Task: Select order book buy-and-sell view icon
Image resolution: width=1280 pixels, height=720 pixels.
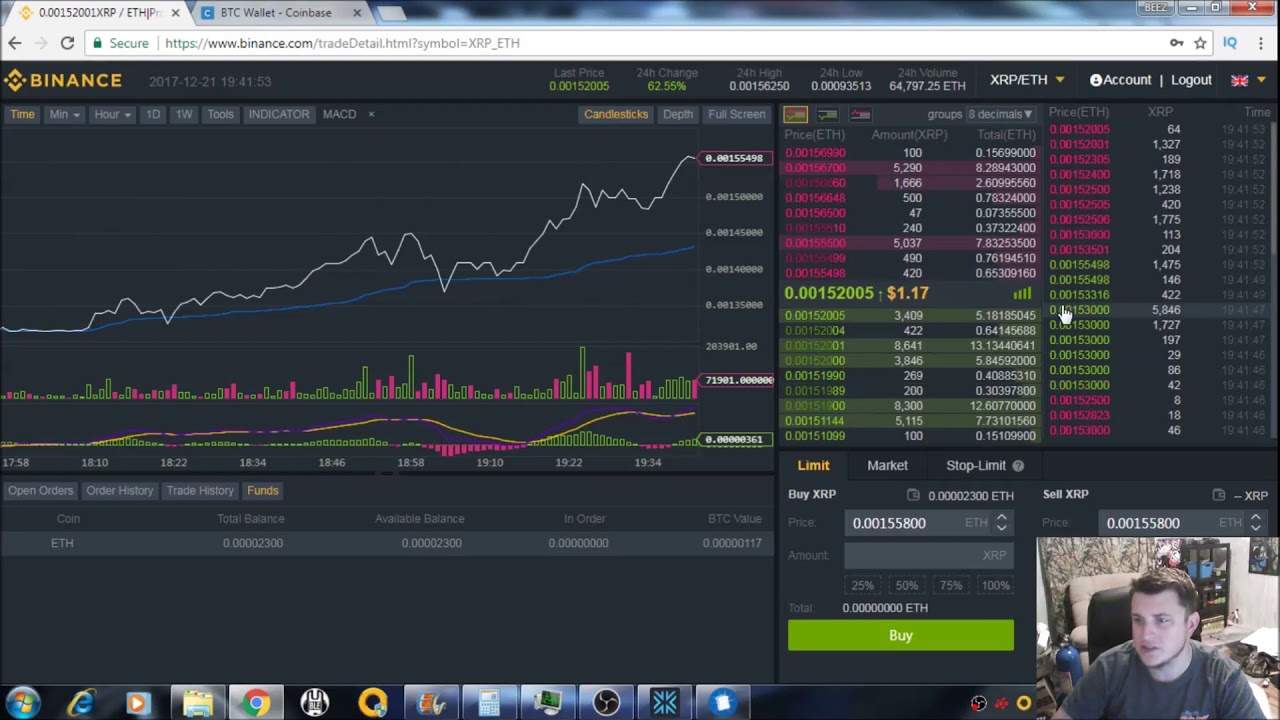Action: [x=795, y=114]
